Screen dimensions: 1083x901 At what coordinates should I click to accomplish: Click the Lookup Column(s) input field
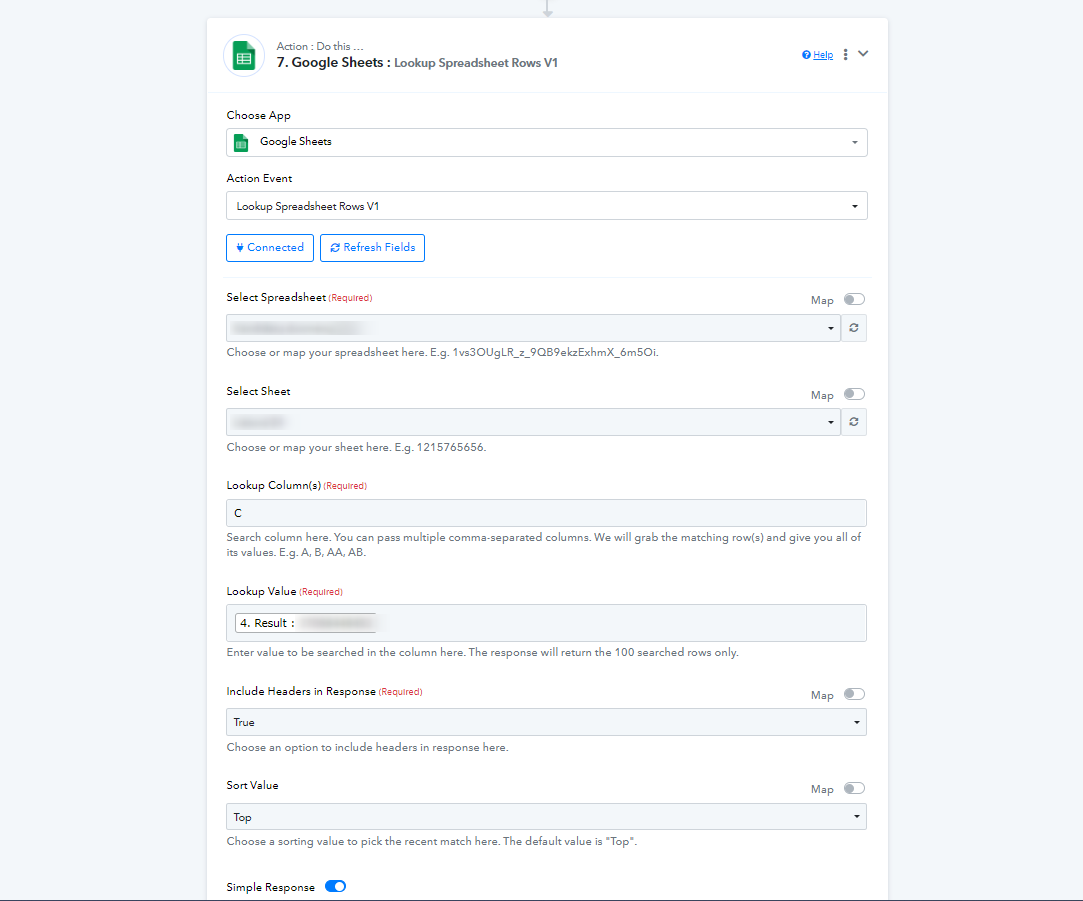coord(546,513)
